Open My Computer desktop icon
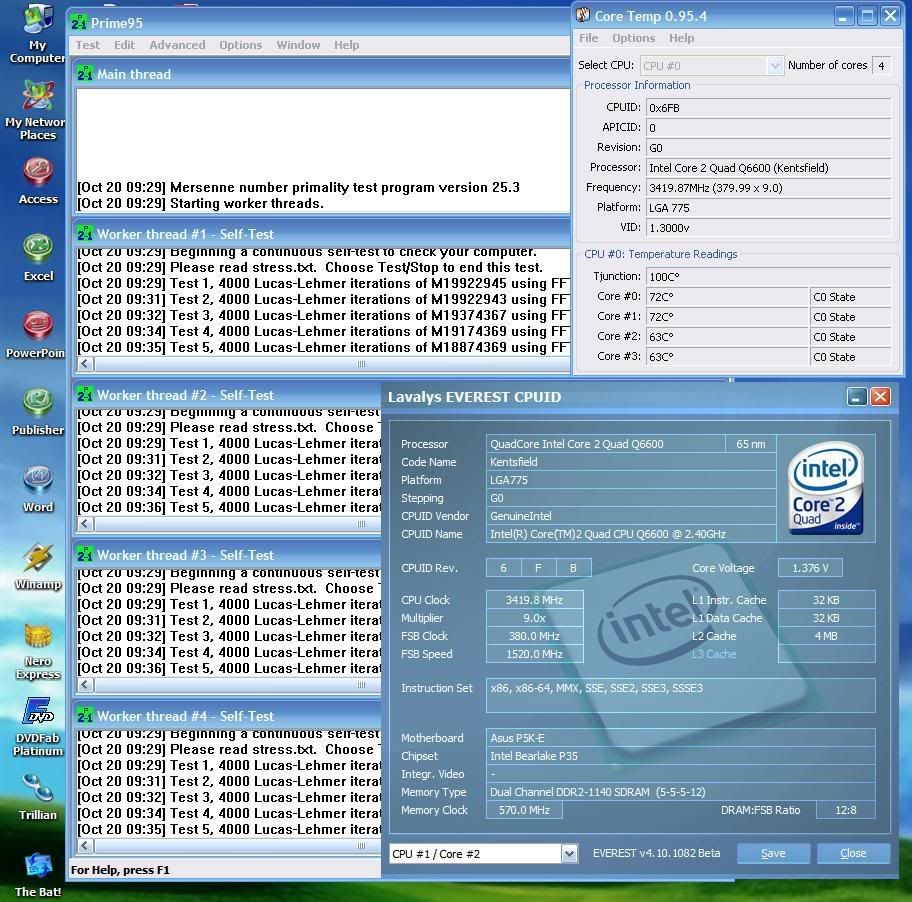 coord(37,34)
